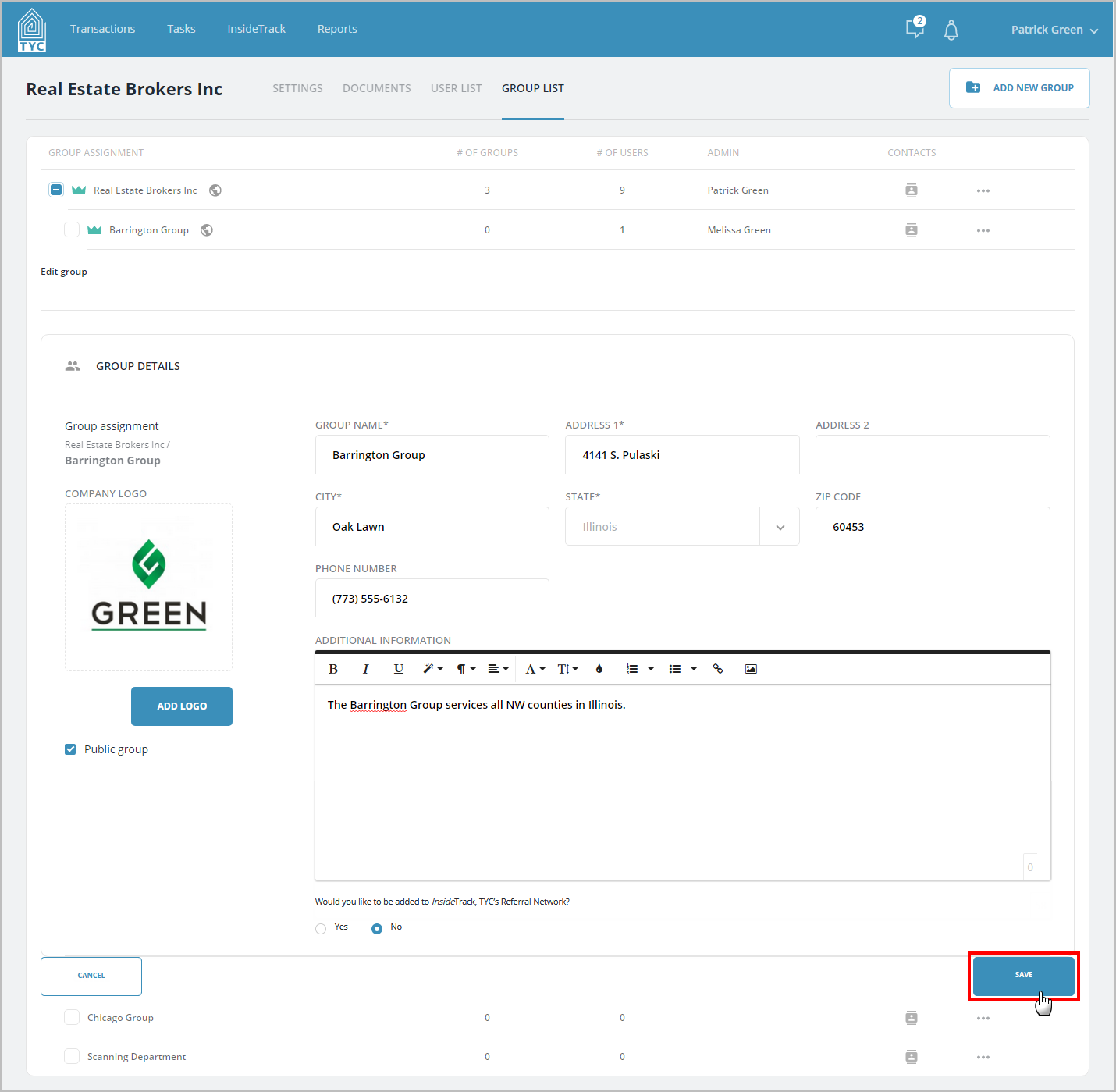The image size is (1116, 1092).
Task: Check the Chicago Group checkbox
Action: [72, 1017]
